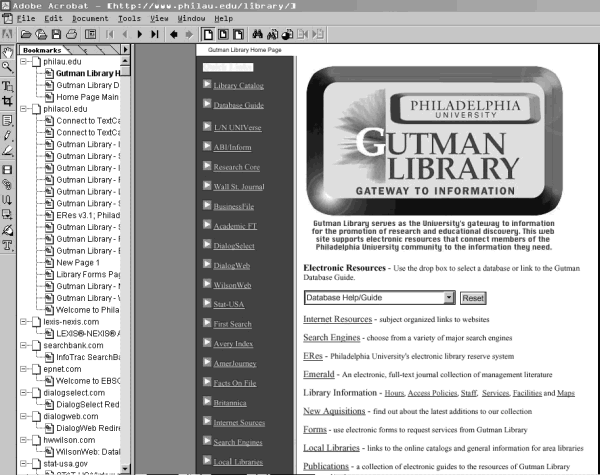Select the Movie tool

(7, 170)
